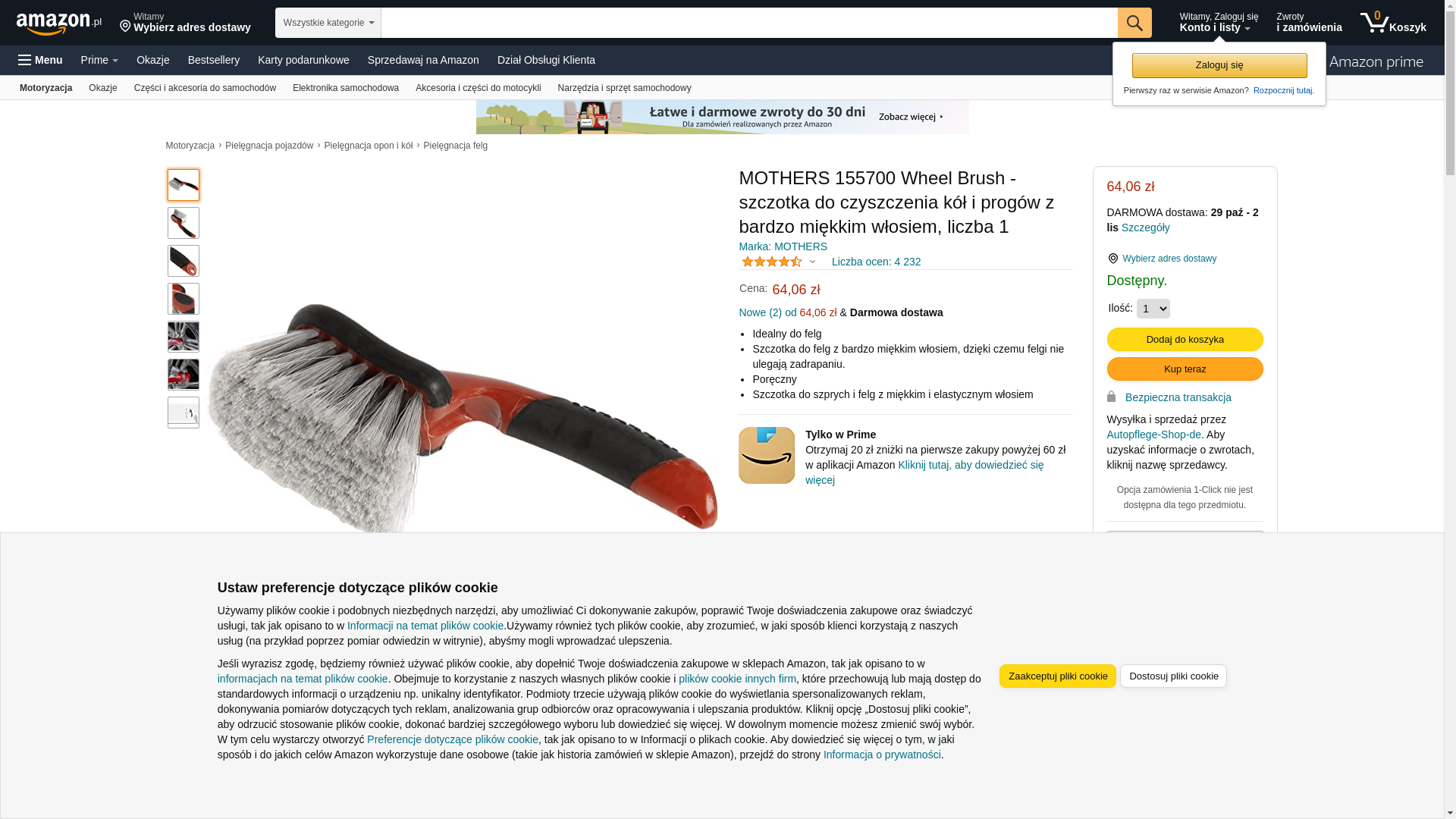
Task: Click the search magnifier button
Action: point(1134,23)
